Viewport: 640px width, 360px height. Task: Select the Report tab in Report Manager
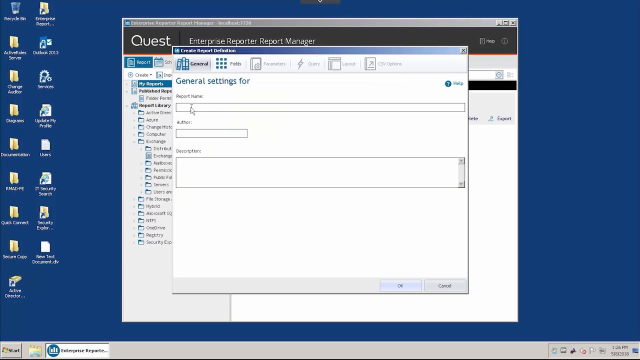pos(139,62)
